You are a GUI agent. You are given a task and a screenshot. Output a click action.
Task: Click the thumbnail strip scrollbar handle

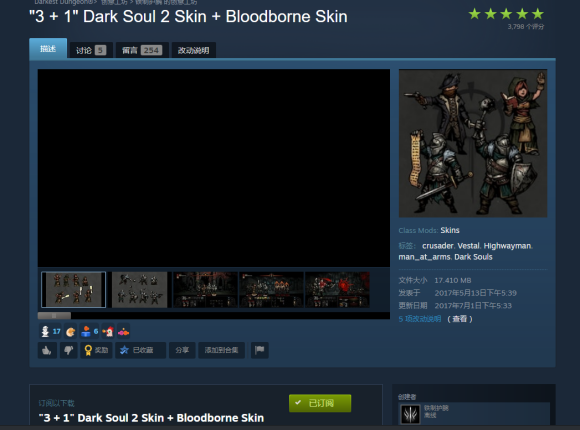[54, 316]
